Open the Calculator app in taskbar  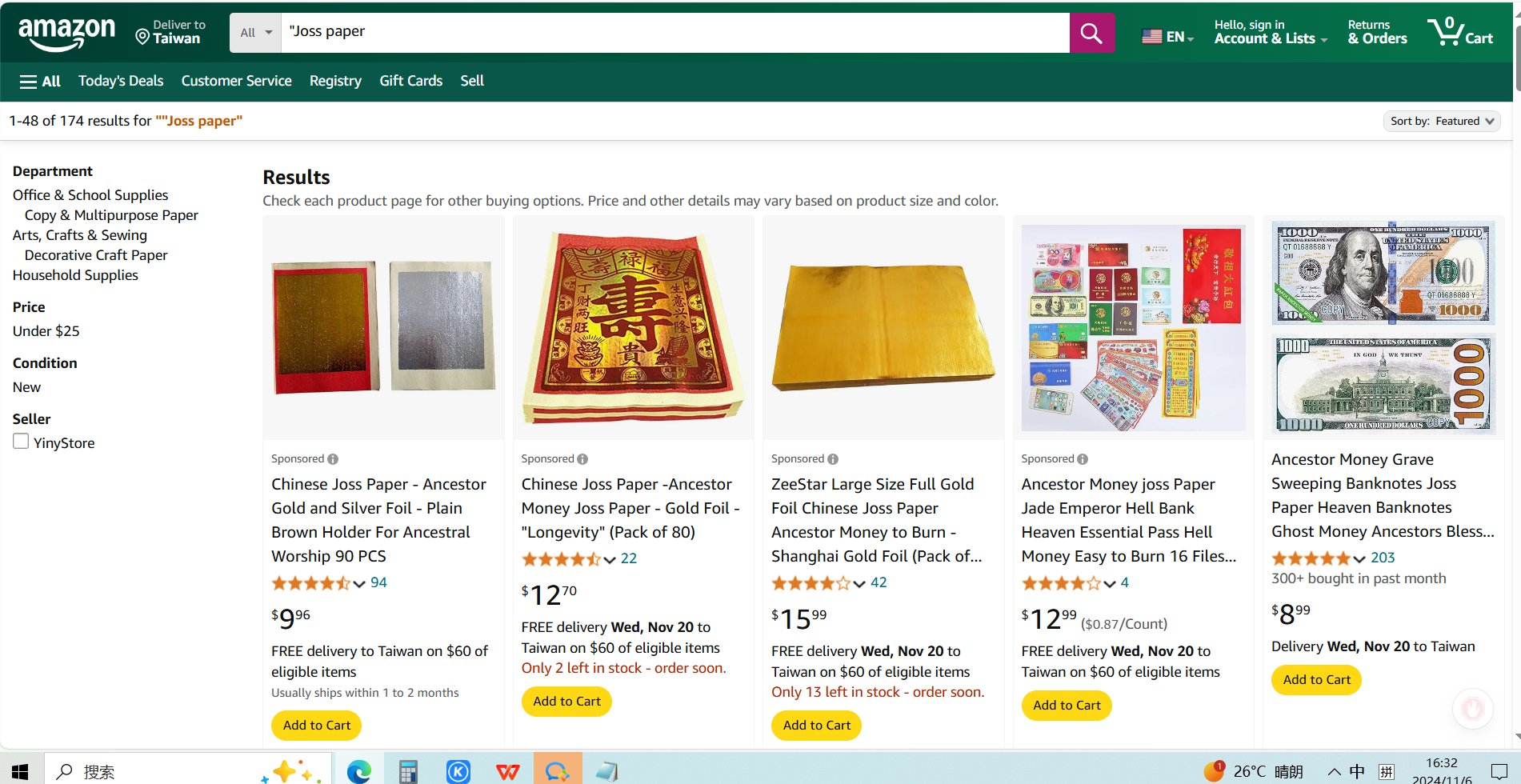pos(408,771)
